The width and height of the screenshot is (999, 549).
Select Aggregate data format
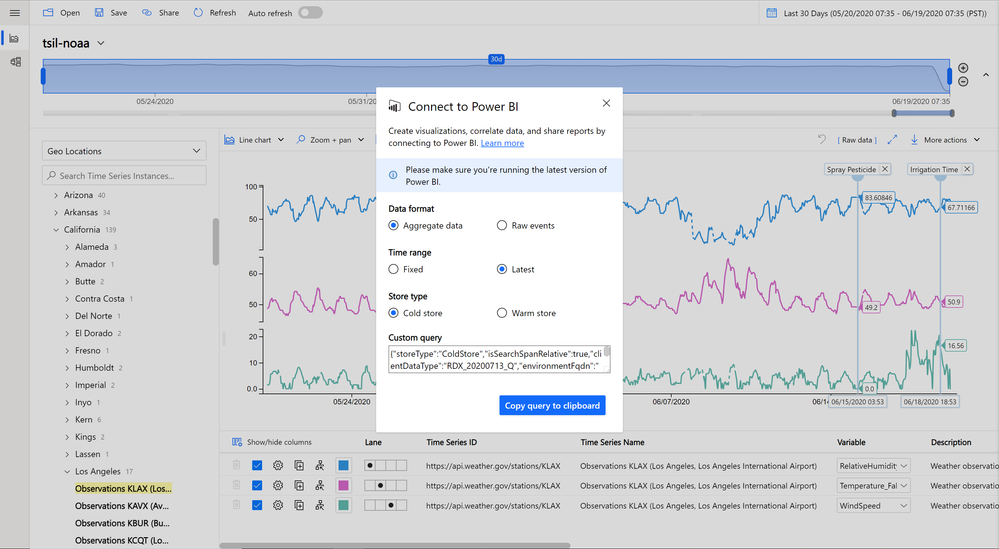(x=425, y=225)
